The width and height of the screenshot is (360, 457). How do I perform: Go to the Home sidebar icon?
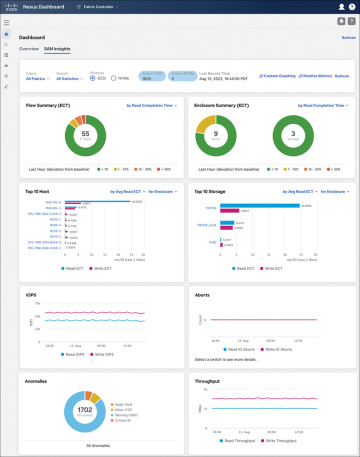[x=6, y=34]
